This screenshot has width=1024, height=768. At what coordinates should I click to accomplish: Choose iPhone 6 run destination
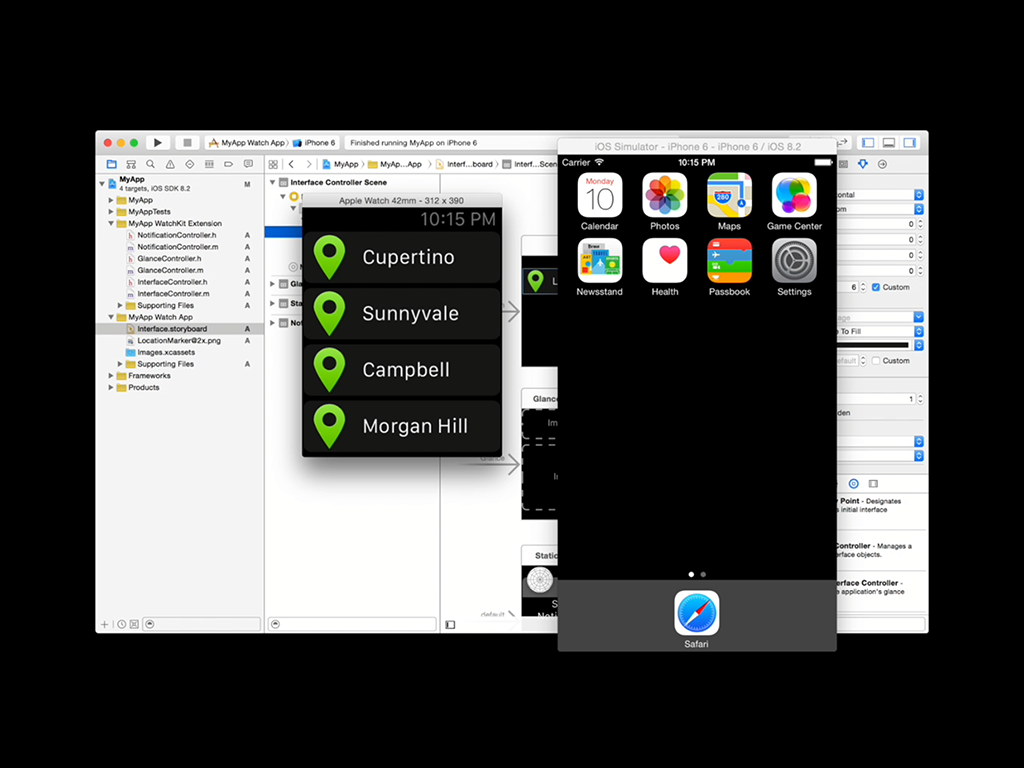click(x=314, y=142)
